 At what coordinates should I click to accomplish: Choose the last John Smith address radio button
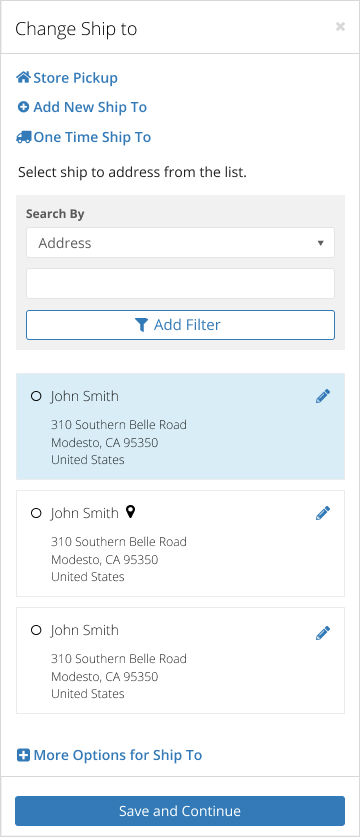click(x=36, y=630)
